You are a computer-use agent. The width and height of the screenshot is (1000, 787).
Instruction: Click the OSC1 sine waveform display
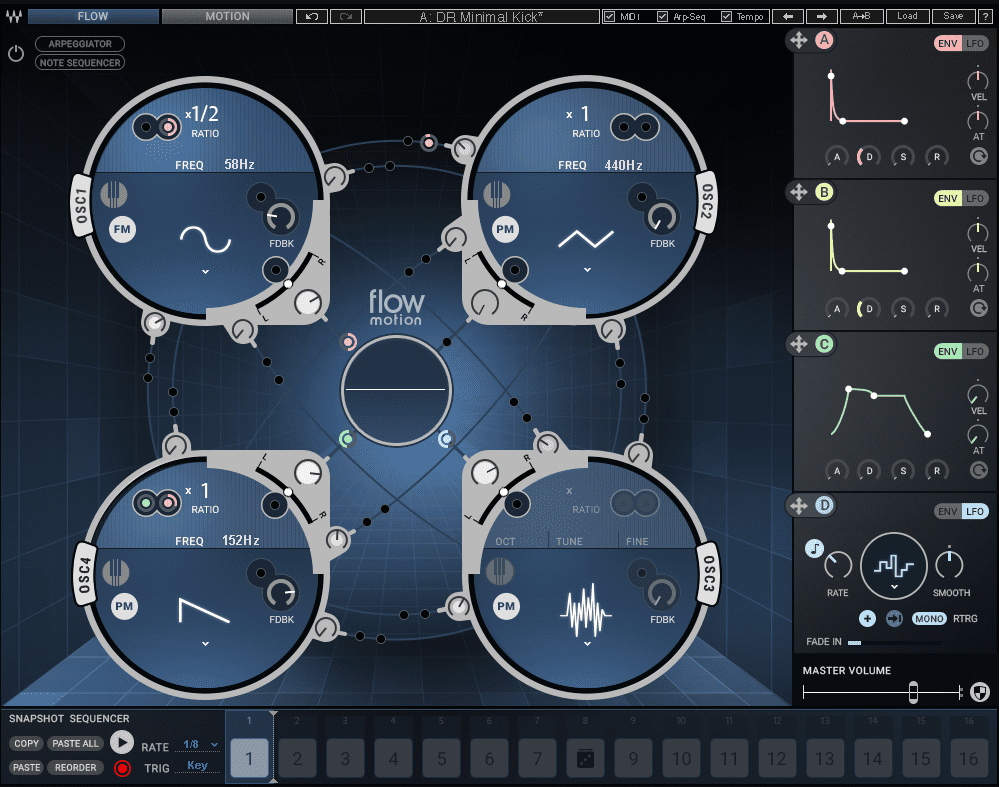205,240
